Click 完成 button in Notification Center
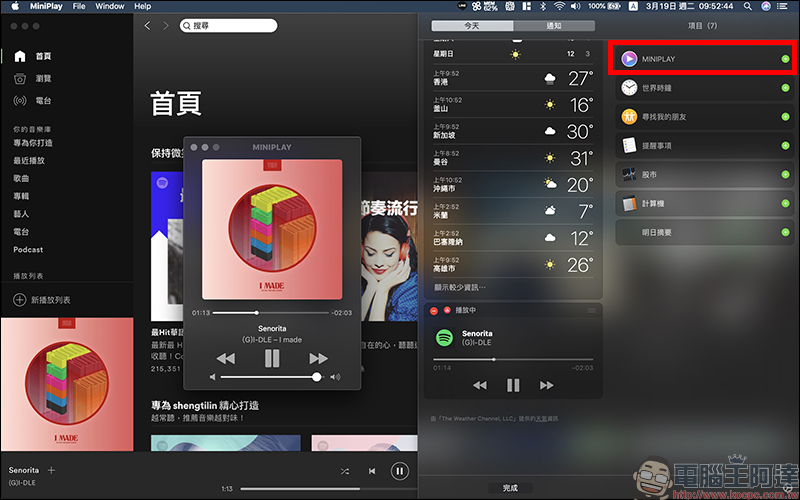 510,488
